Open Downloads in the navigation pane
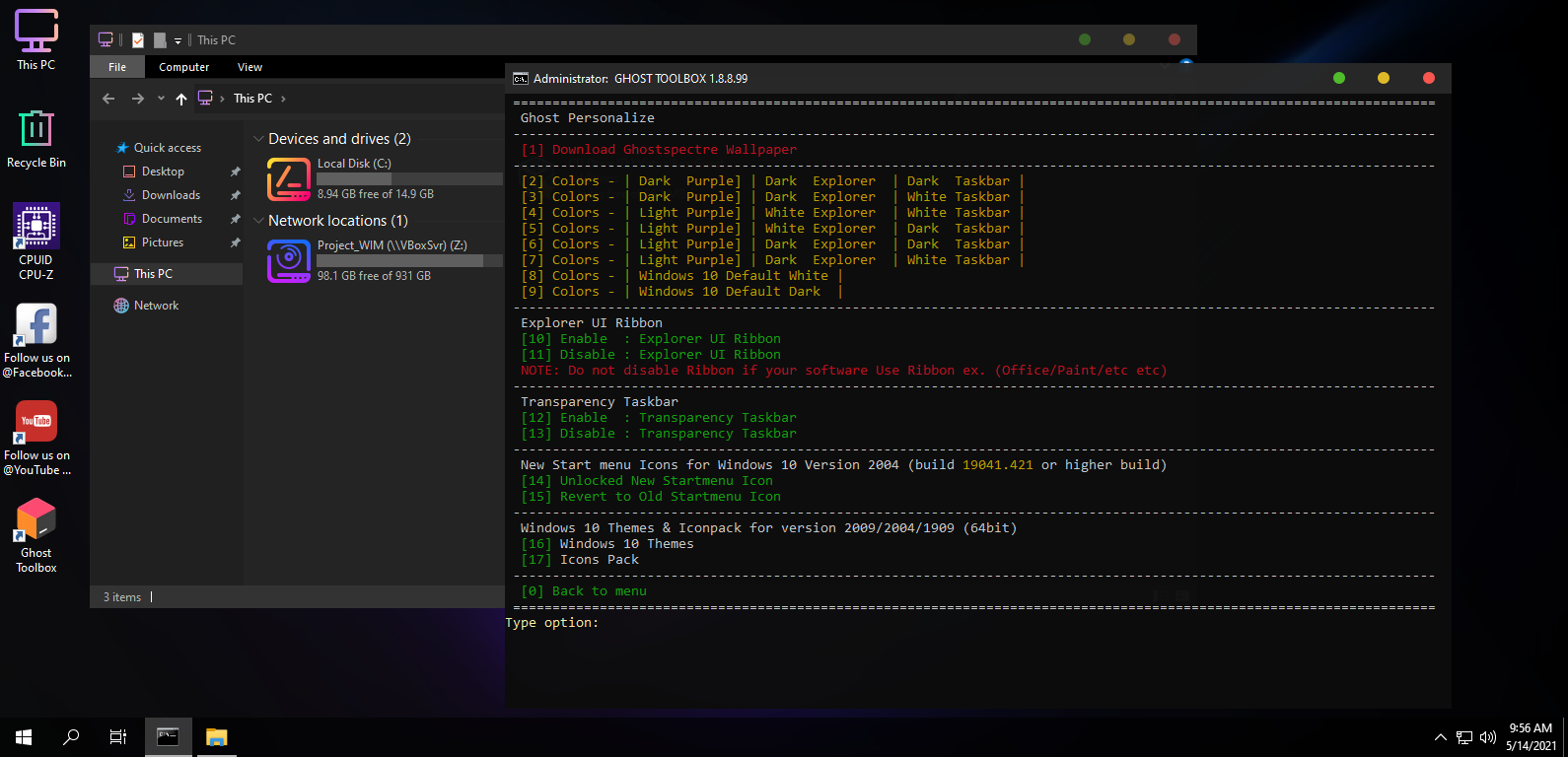The width and height of the screenshot is (1568, 757). pyautogui.click(x=162, y=195)
